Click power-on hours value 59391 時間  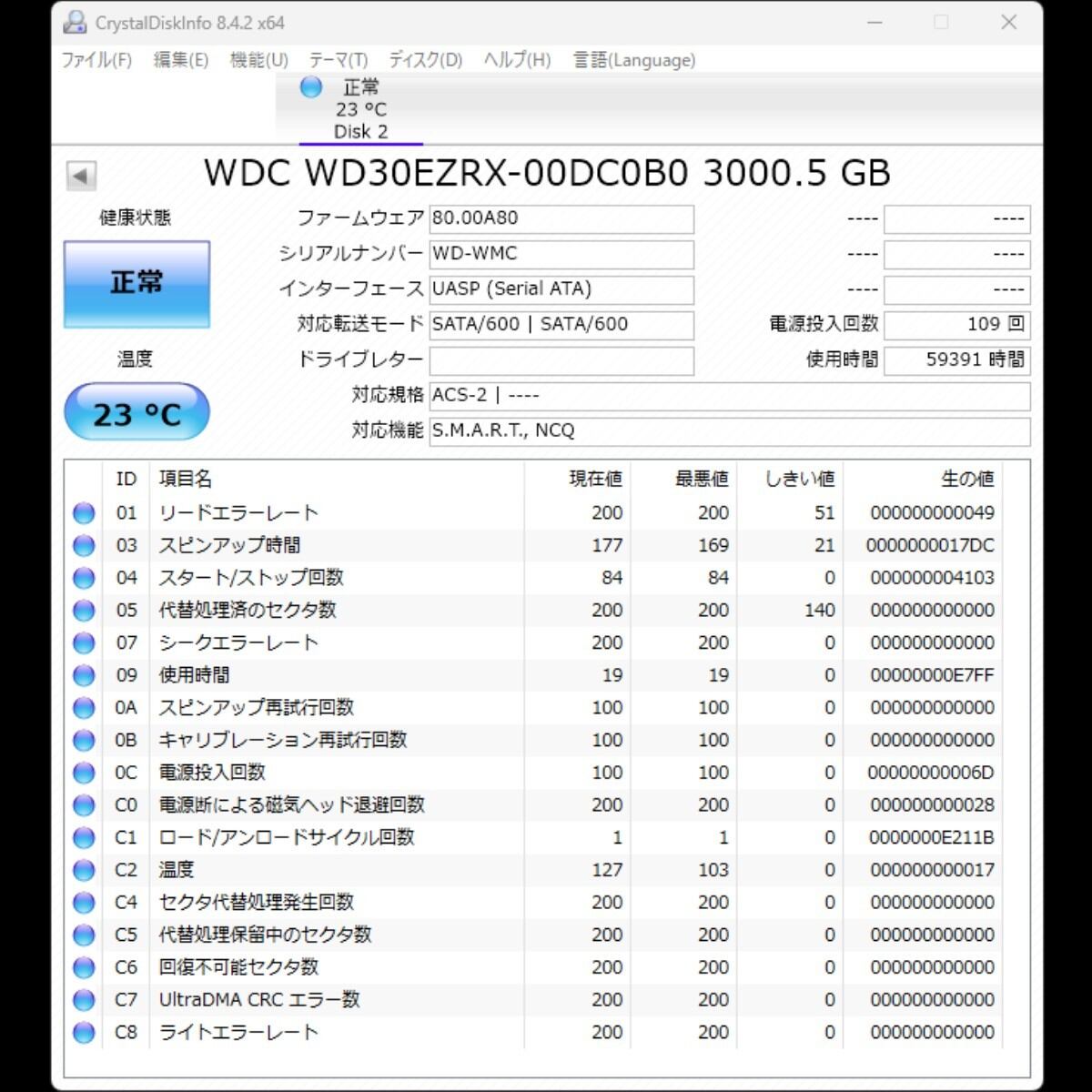957,360
